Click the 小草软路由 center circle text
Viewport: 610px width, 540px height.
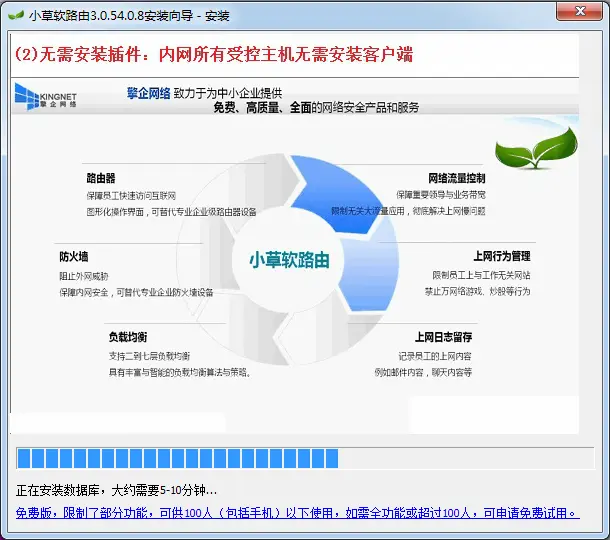pyautogui.click(x=289, y=260)
